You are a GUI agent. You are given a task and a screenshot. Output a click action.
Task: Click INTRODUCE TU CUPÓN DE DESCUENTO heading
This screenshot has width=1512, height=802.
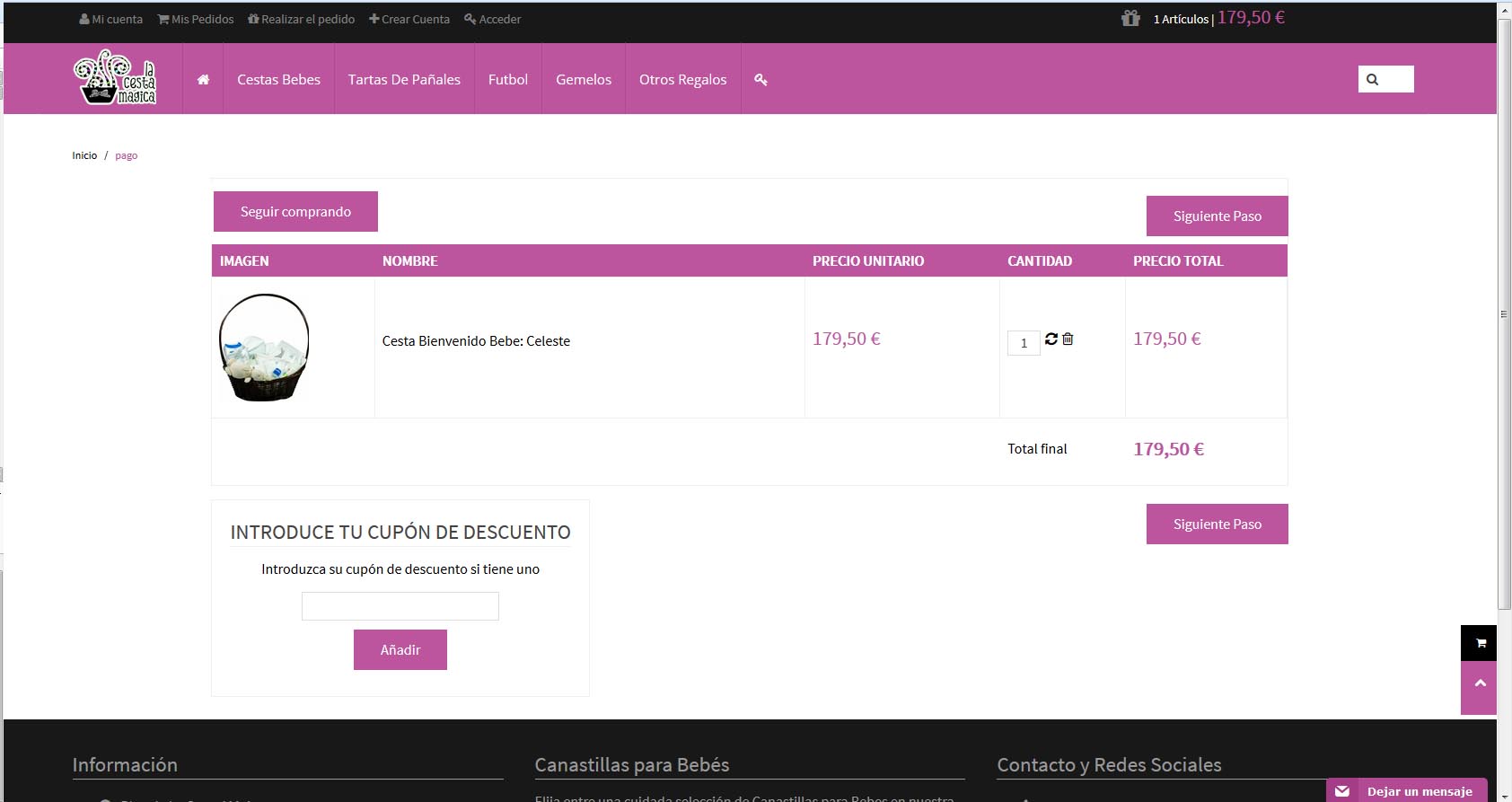[x=400, y=533]
